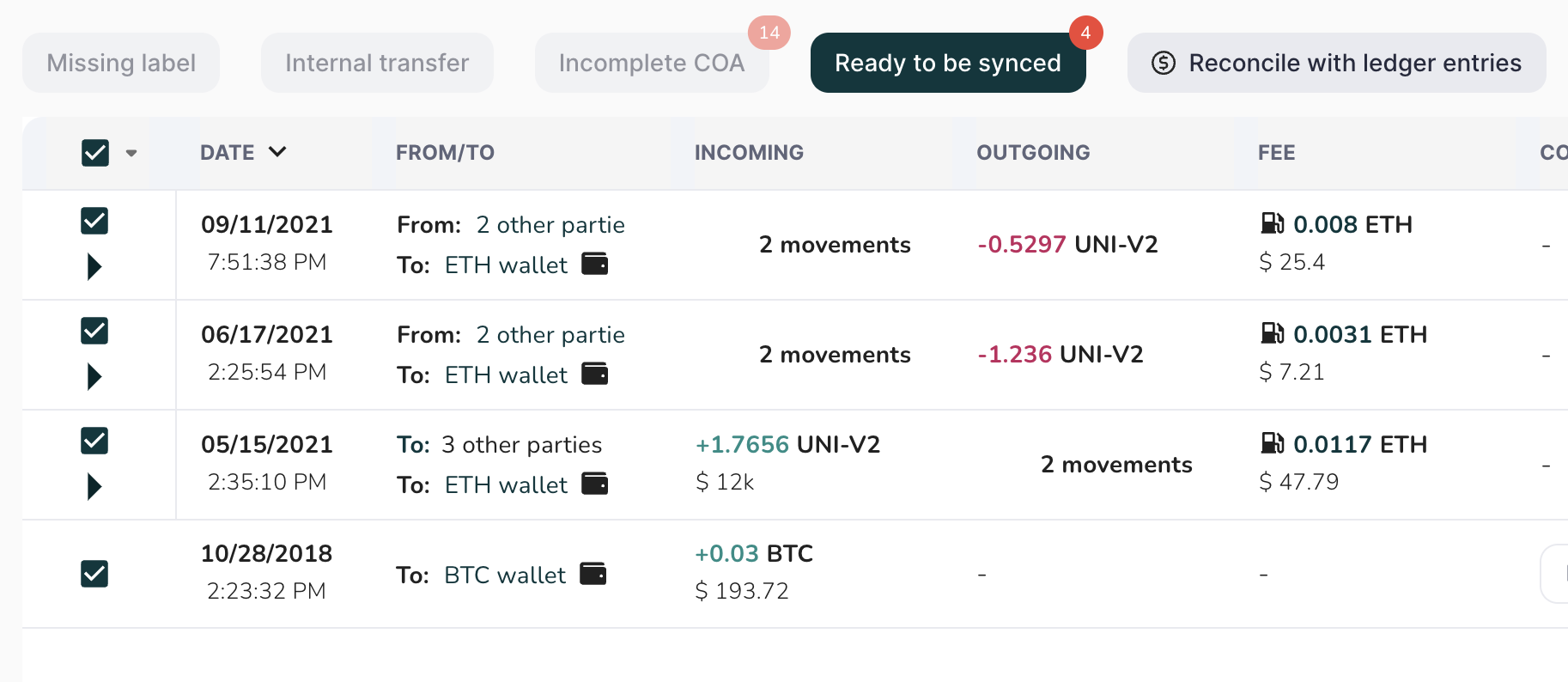Viewport: 1568px width, 682px height.
Task: Click Reconcile with ledger entries button
Action: click(x=1336, y=63)
